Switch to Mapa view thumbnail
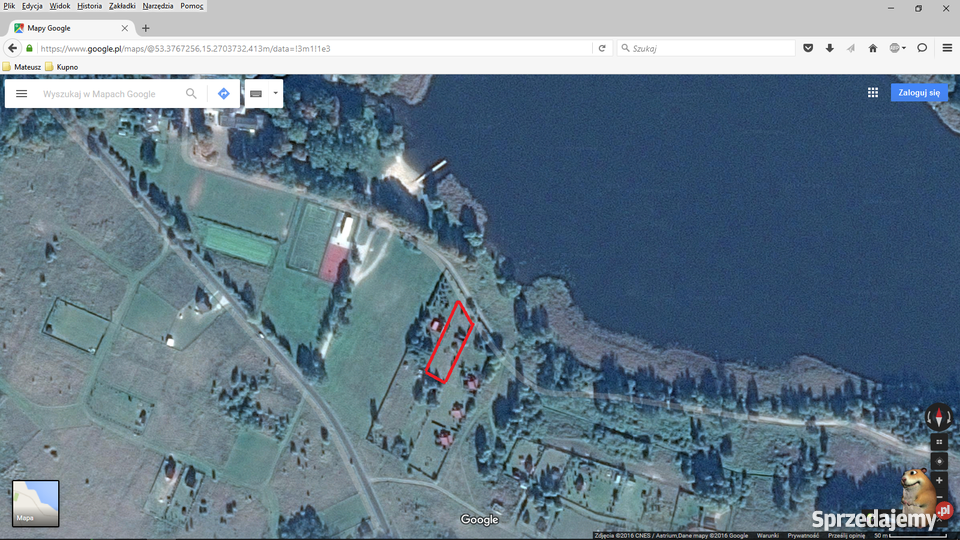960x540 pixels. [36, 503]
